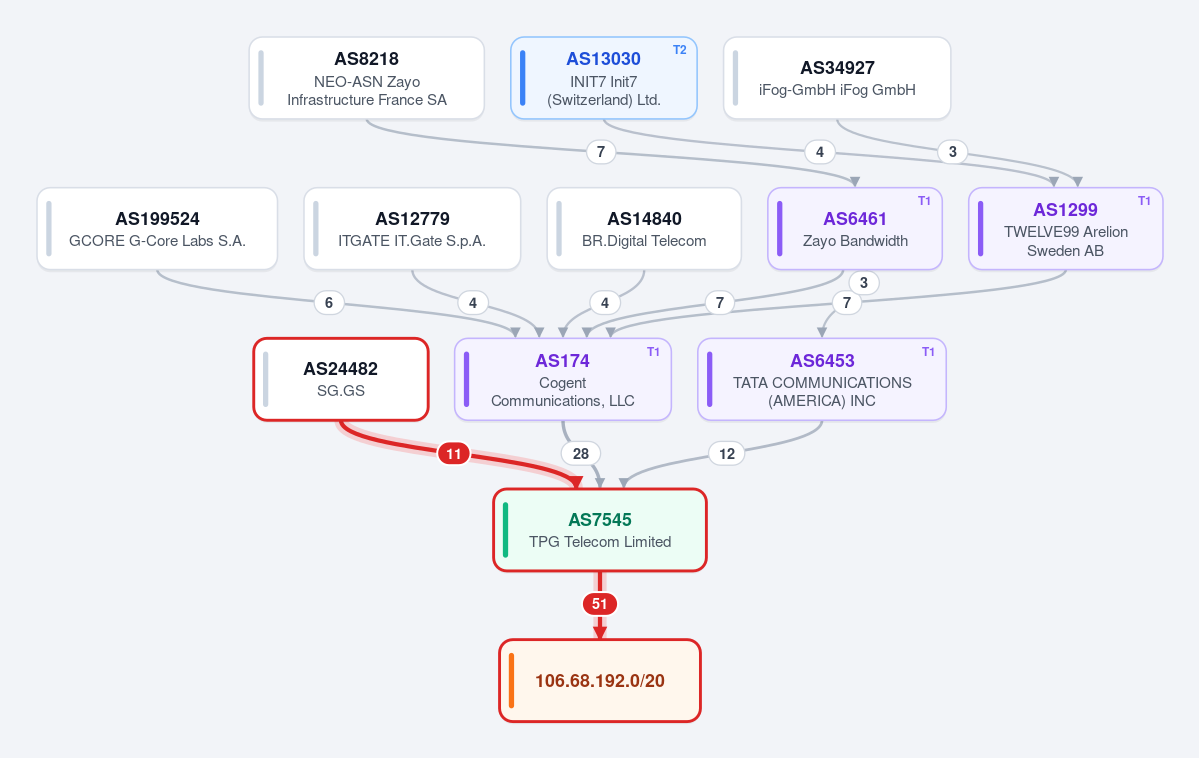Select the AS8218 NEO-ASN Zayo node
The height and width of the screenshot is (758, 1199).
(x=367, y=78)
